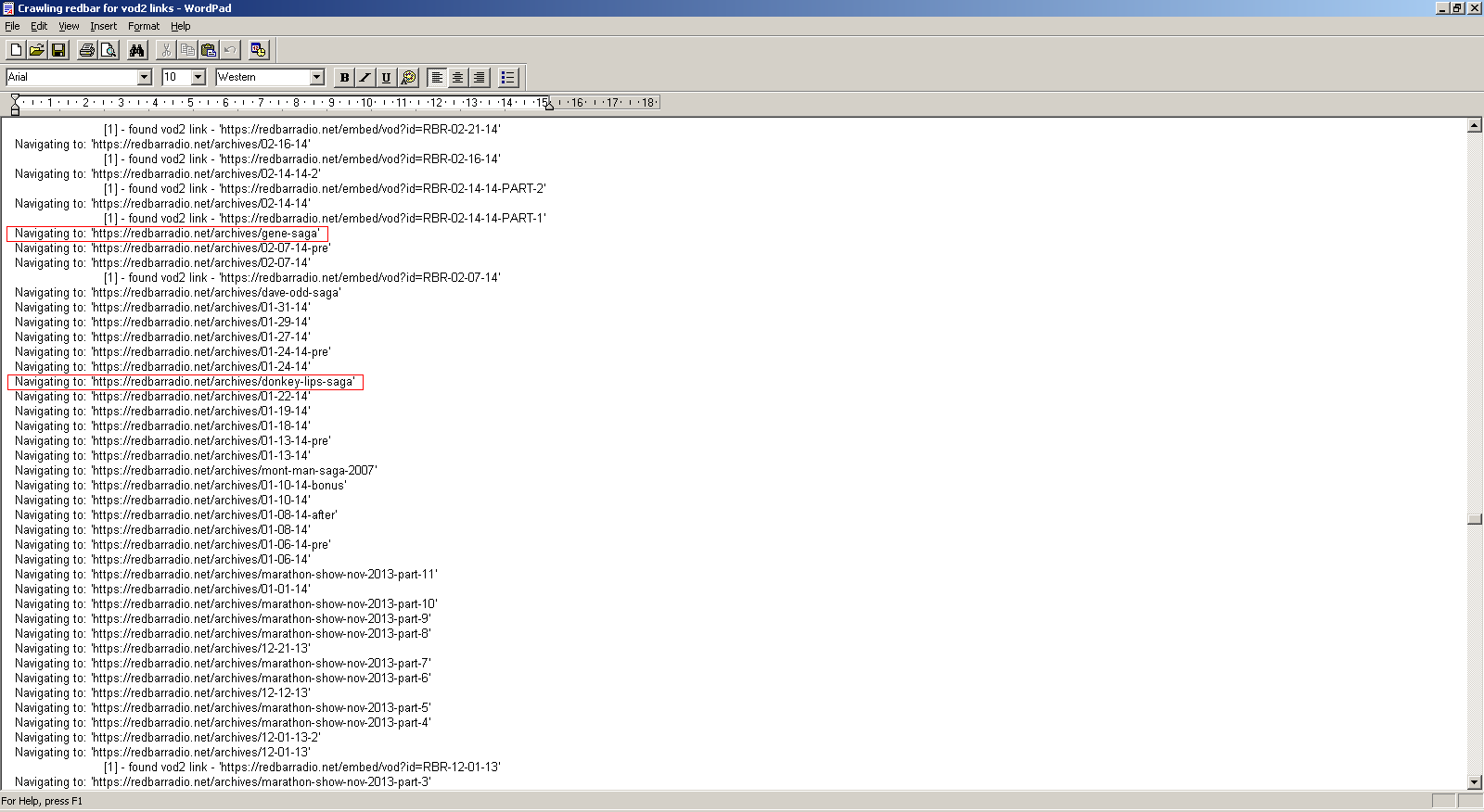Viewport: 1484px width, 812px height.
Task: Click inside the Western script field
Action: 262,77
